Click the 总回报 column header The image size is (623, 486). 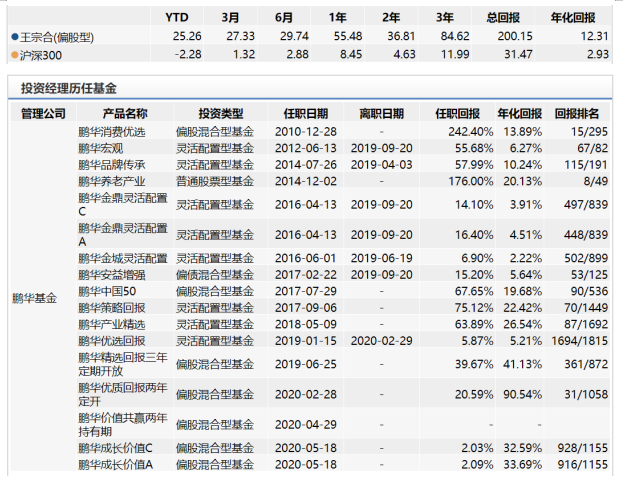pyautogui.click(x=503, y=17)
